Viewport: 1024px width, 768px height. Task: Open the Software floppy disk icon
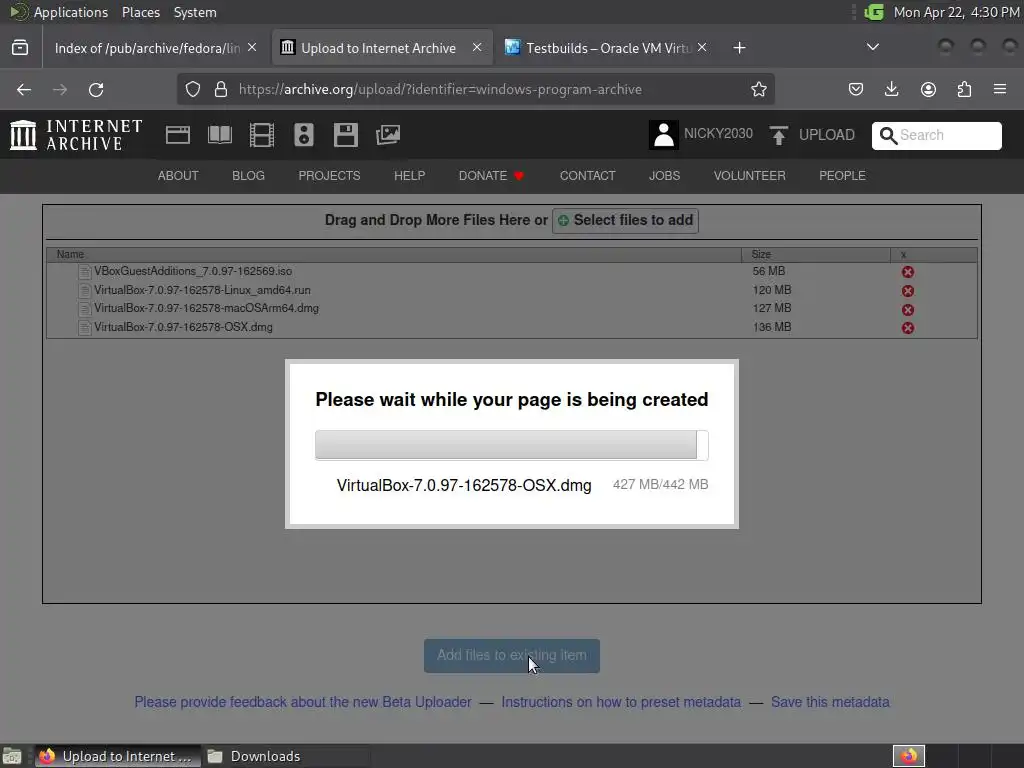pyautogui.click(x=345, y=135)
